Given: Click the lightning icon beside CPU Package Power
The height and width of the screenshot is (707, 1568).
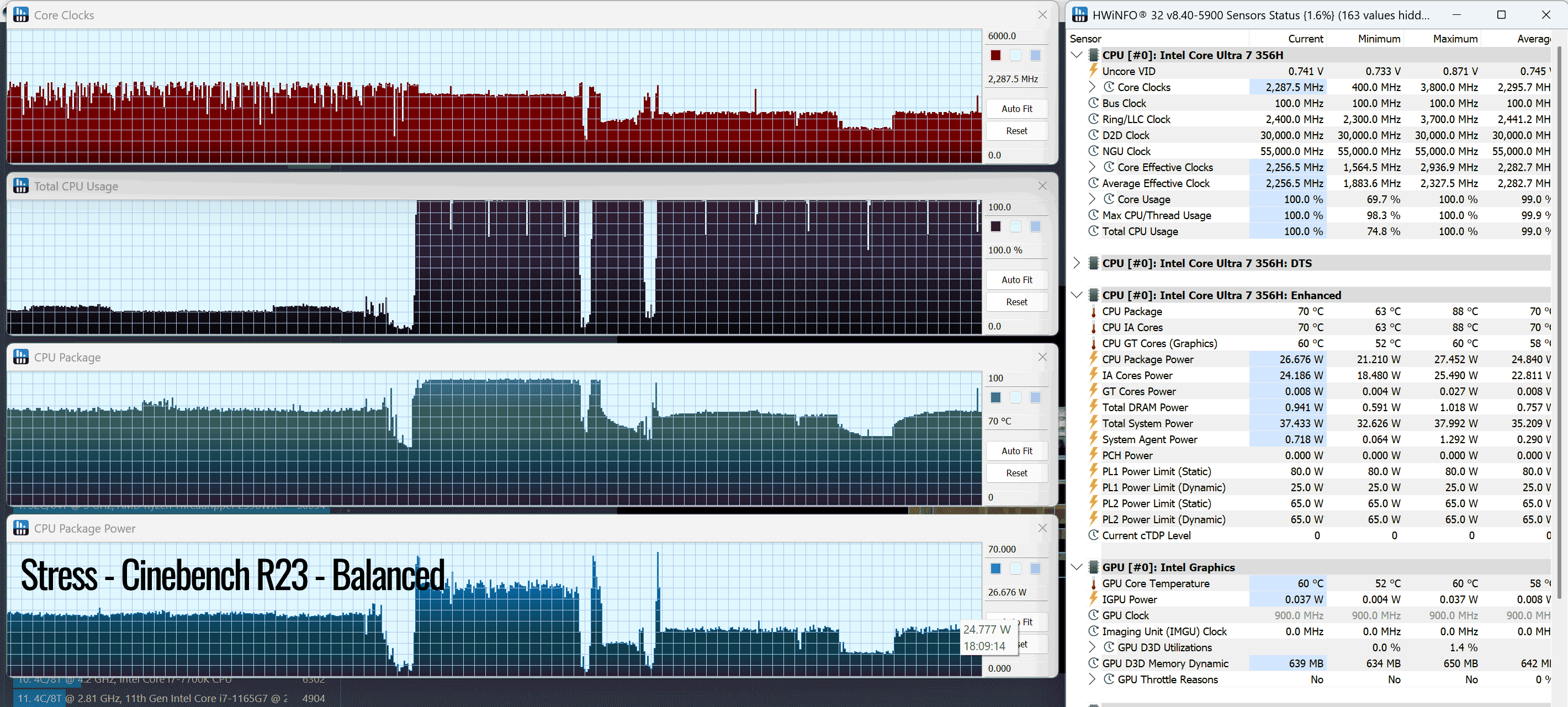Looking at the screenshot, I should [x=1094, y=359].
